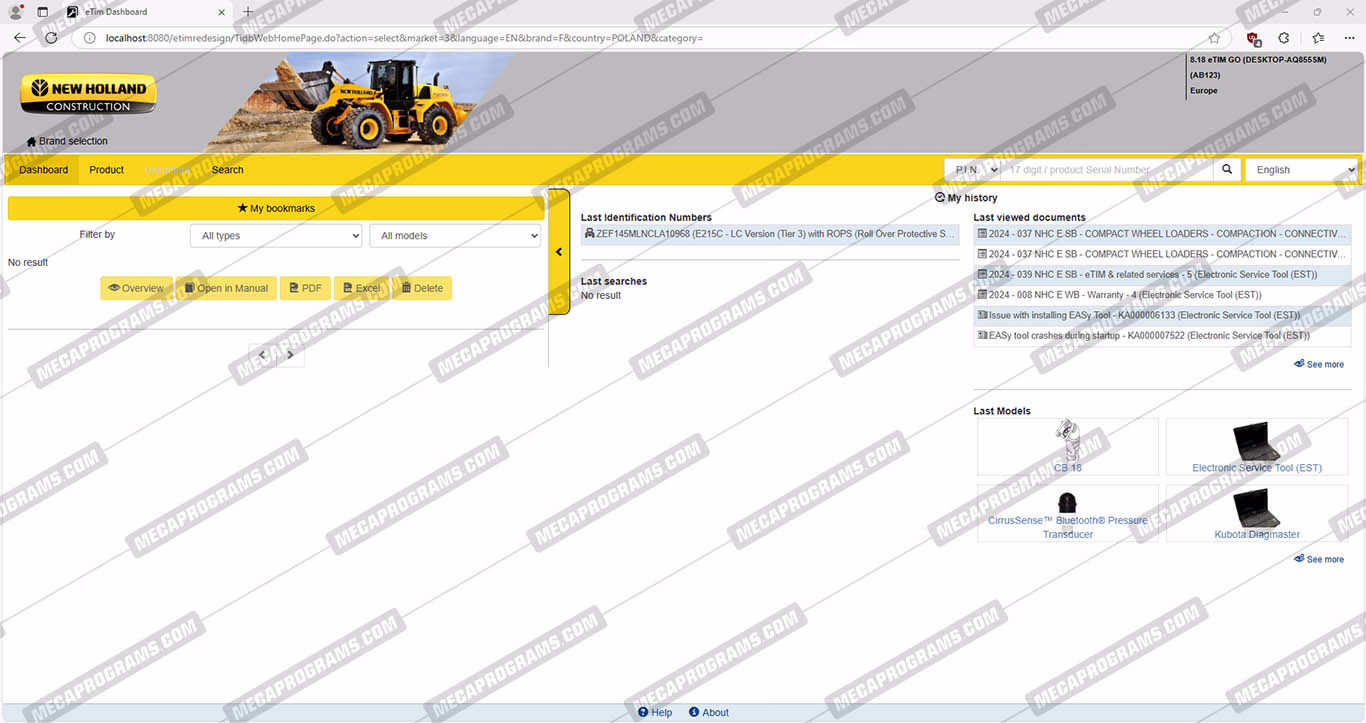Click the Delete bookmark button
Viewport: 1366px width, 723px height.
tap(422, 288)
